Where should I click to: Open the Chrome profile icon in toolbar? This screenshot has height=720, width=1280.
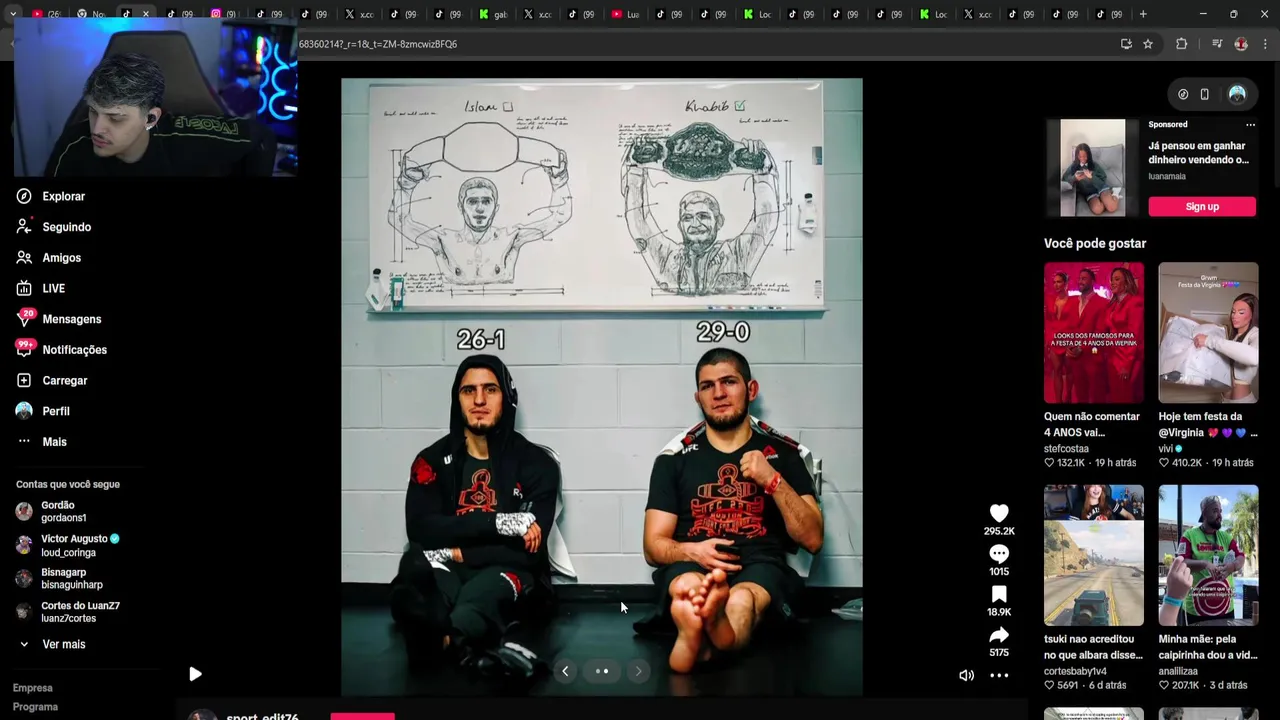point(1241,44)
